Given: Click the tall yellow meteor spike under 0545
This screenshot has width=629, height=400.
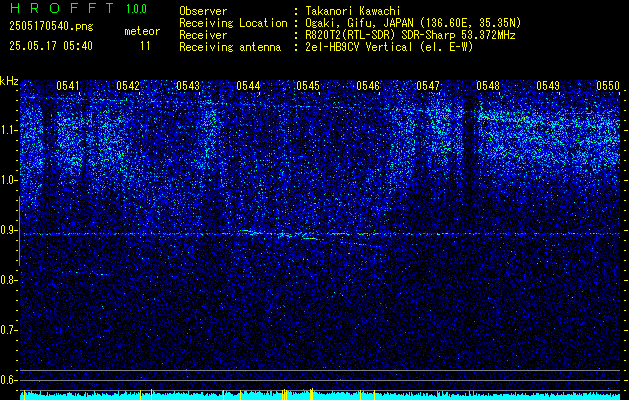Looking at the screenshot, I should click(x=312, y=394).
